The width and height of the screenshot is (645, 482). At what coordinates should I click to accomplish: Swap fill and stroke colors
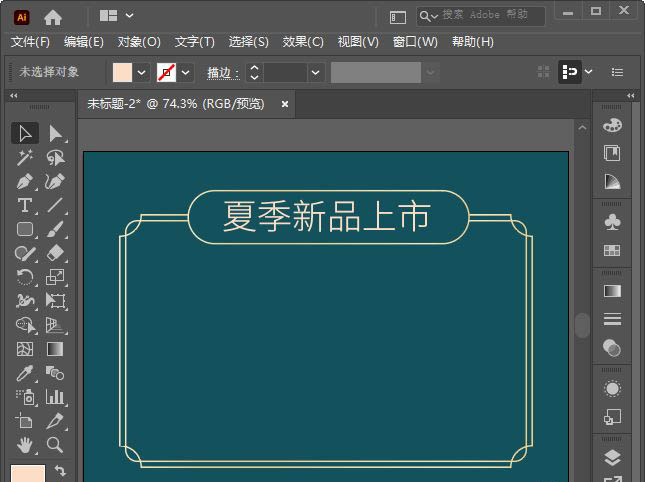pyautogui.click(x=60, y=470)
